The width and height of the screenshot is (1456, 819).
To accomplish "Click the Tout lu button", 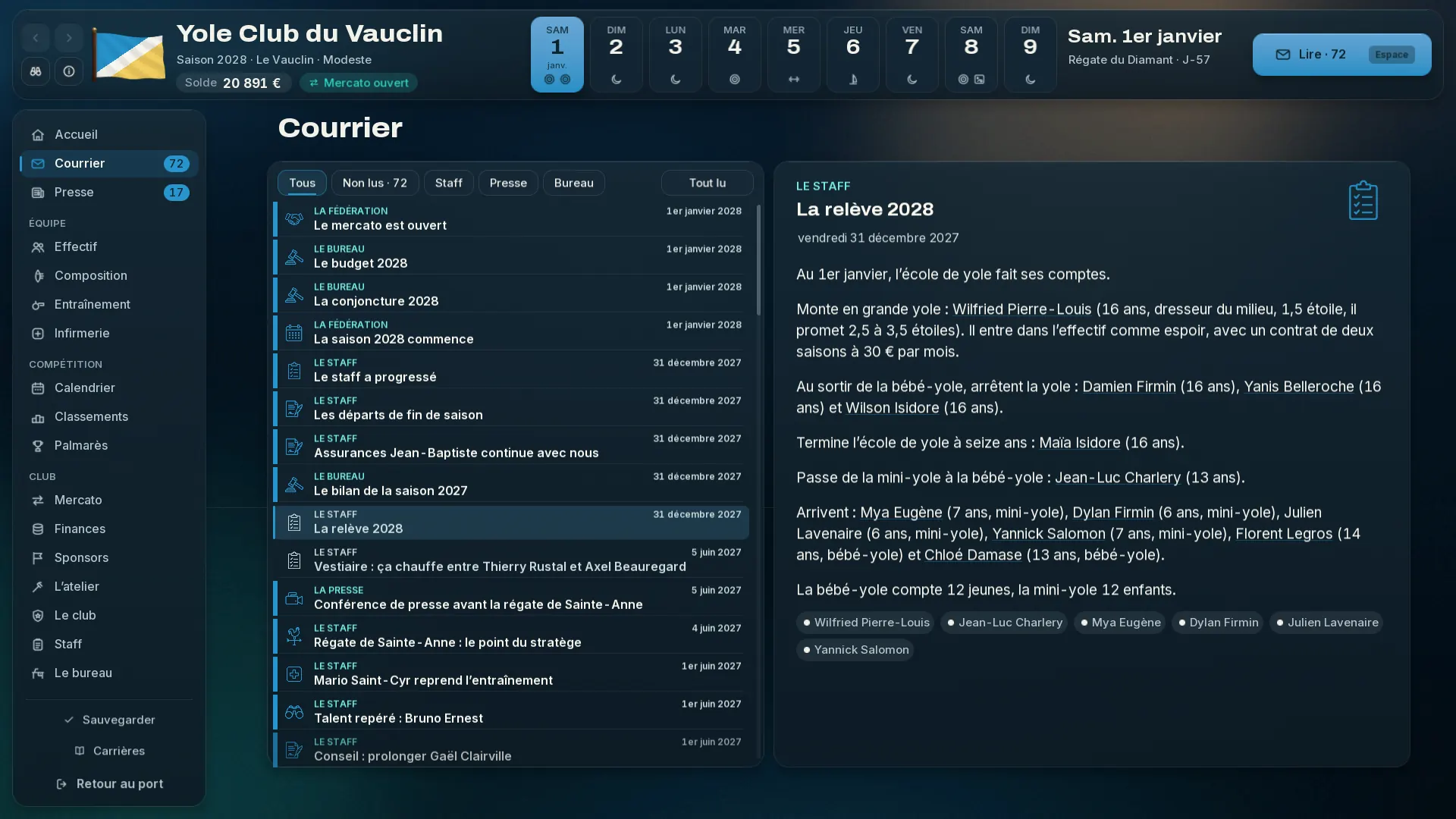I will point(708,183).
